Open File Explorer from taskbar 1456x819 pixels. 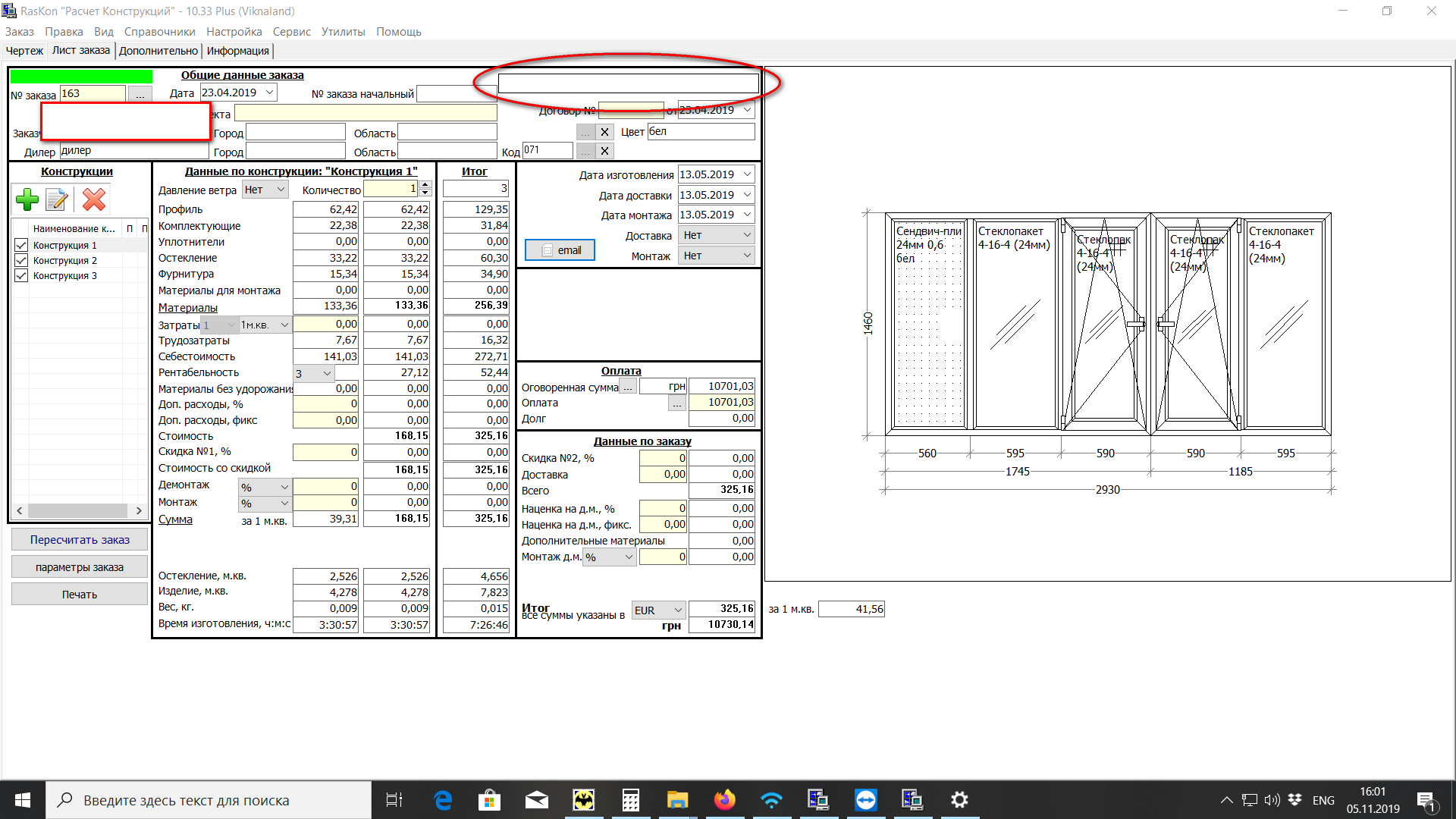pos(677,800)
